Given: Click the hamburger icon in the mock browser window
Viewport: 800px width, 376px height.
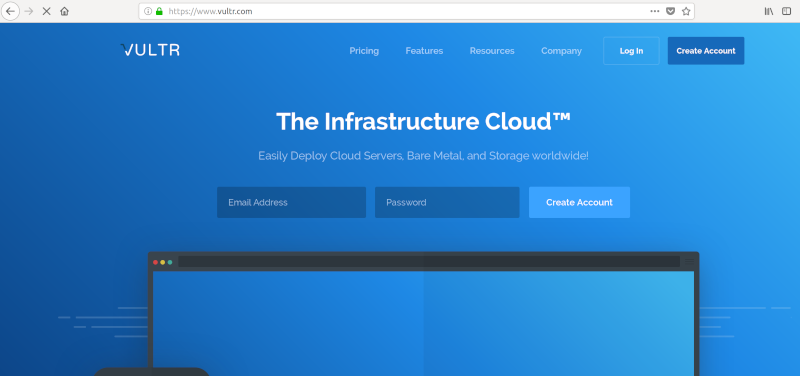Looking at the screenshot, I should 689,262.
